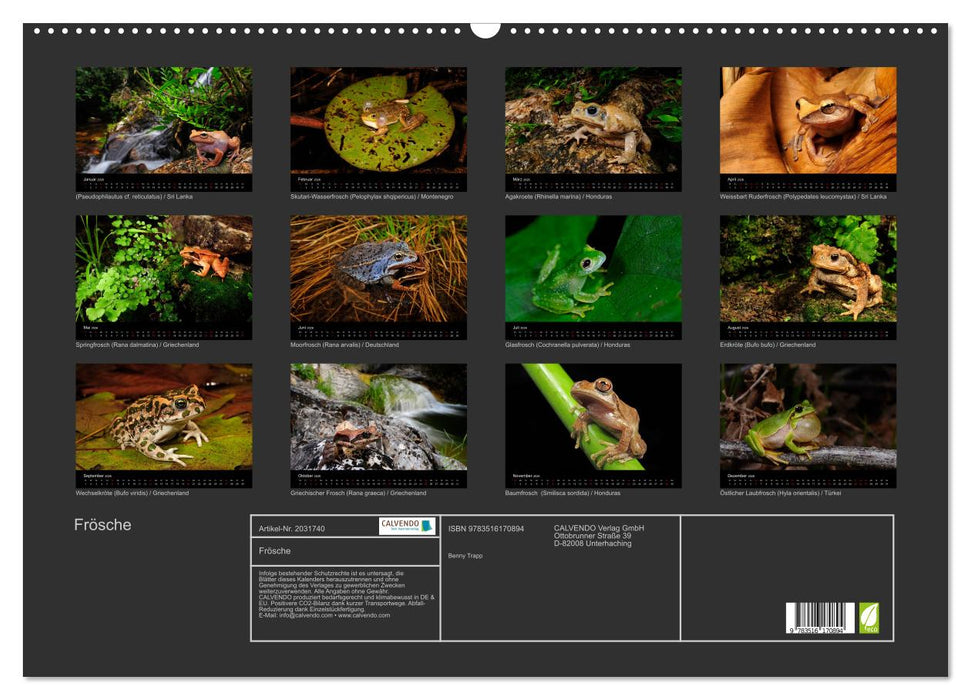Open the Erdkröte August photo
This screenshot has height=700, width=971.
808,270
